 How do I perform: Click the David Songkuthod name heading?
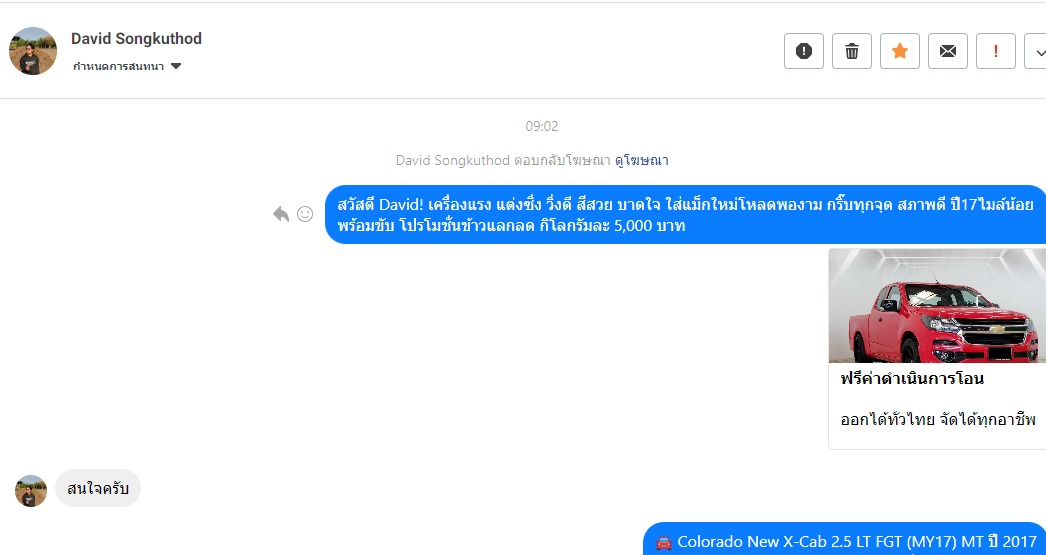136,39
